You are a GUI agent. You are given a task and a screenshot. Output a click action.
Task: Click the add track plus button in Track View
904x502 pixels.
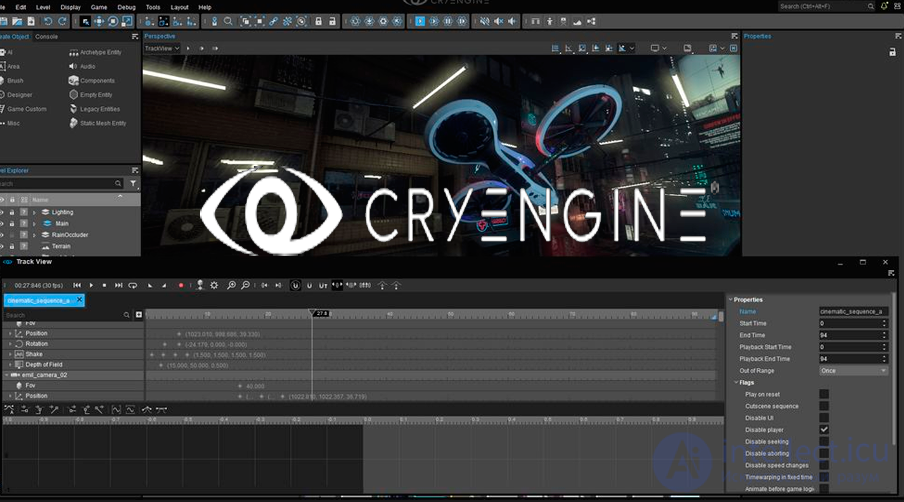139,315
